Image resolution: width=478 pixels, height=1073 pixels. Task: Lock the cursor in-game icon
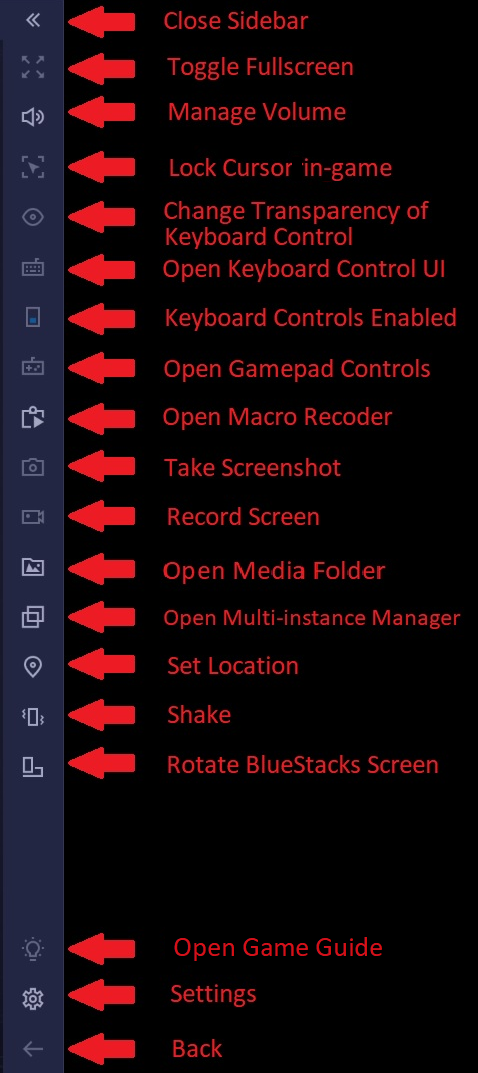click(33, 167)
